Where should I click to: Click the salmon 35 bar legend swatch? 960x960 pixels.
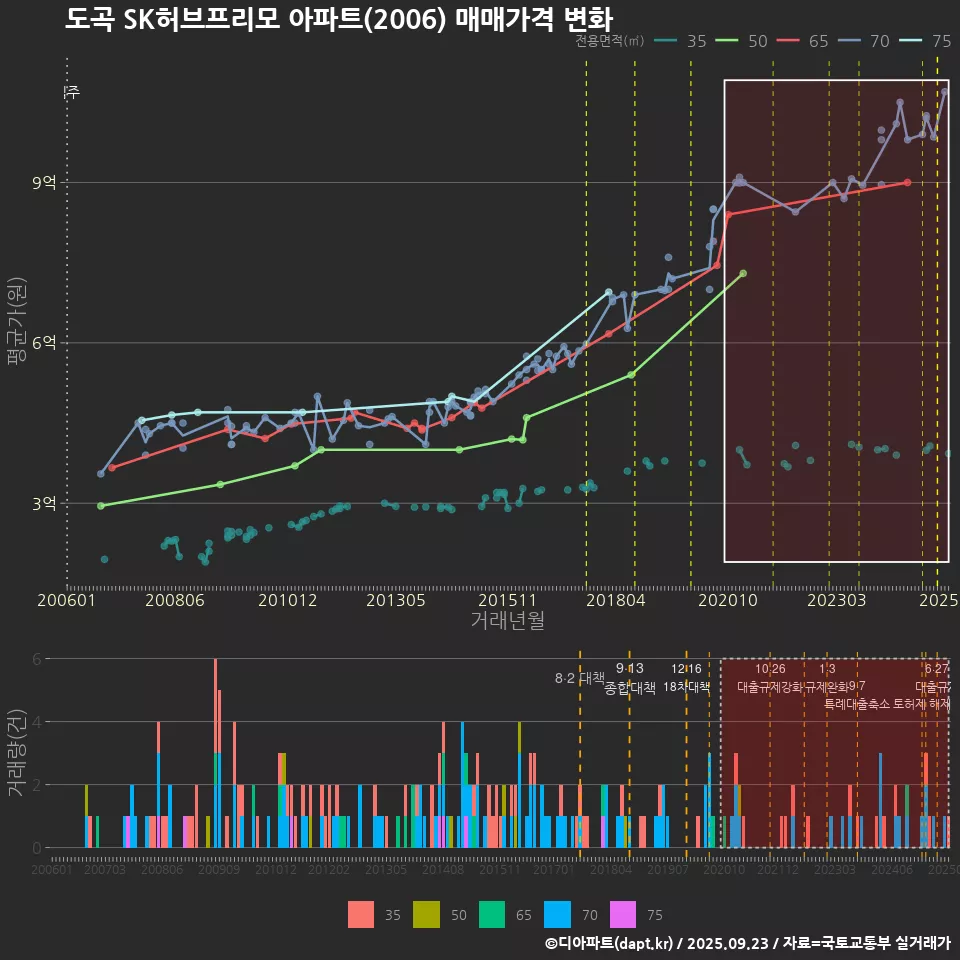361,914
